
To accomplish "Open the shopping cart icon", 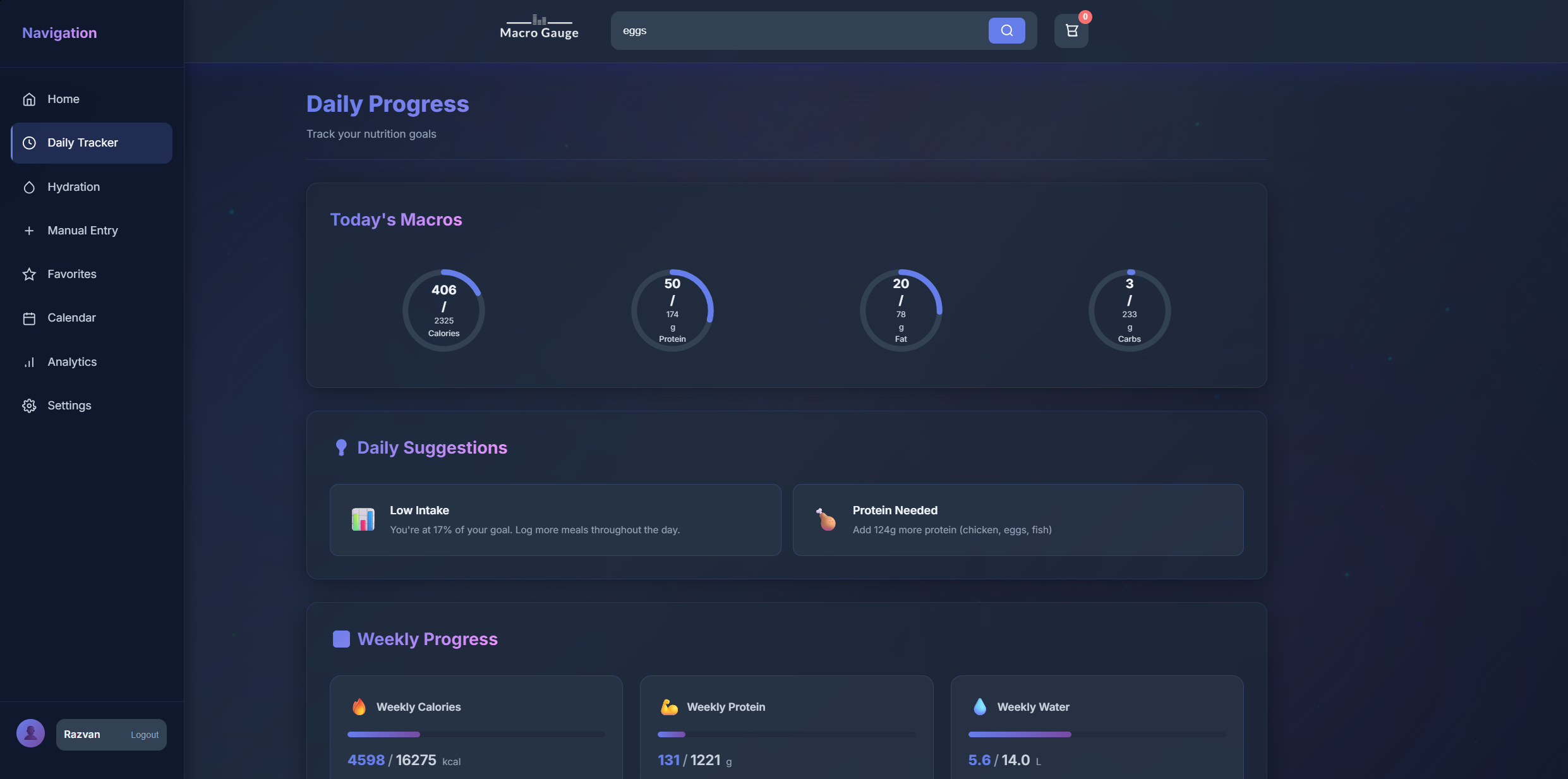I will point(1071,30).
